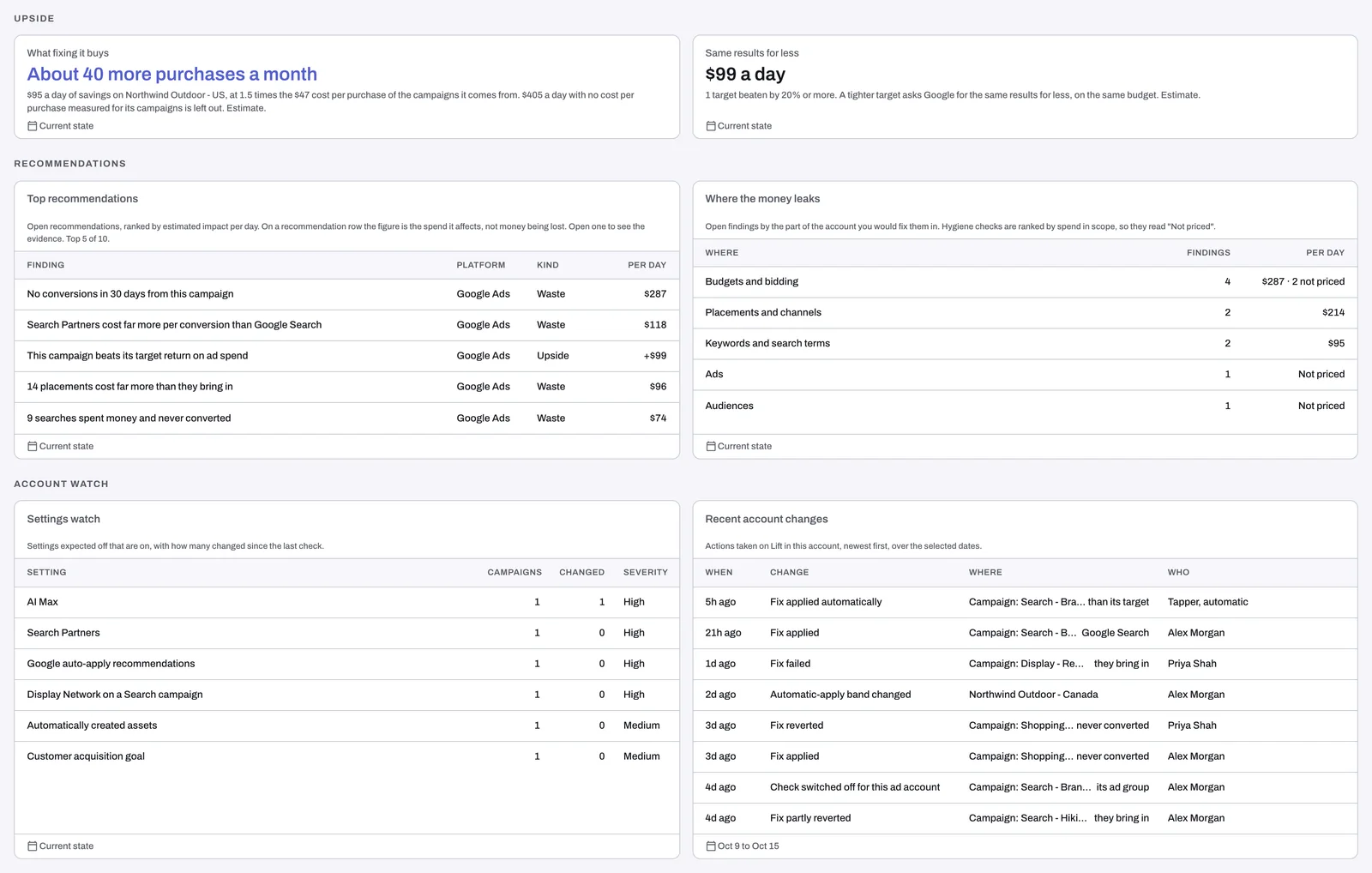
Task: Click calendar icon beside Oct 9 to Oct 15
Action: click(x=710, y=846)
